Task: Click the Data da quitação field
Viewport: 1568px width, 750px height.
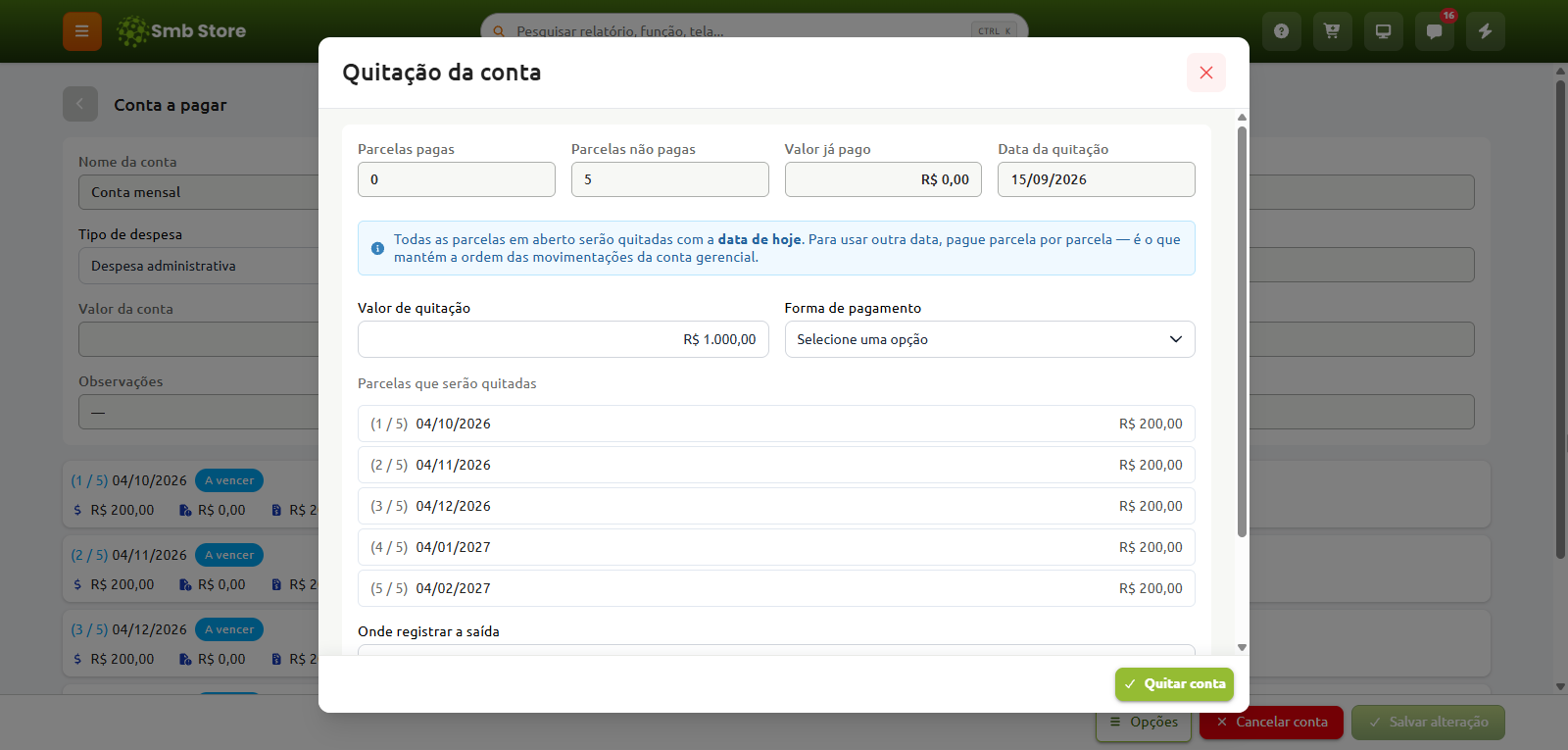Action: (x=1097, y=179)
